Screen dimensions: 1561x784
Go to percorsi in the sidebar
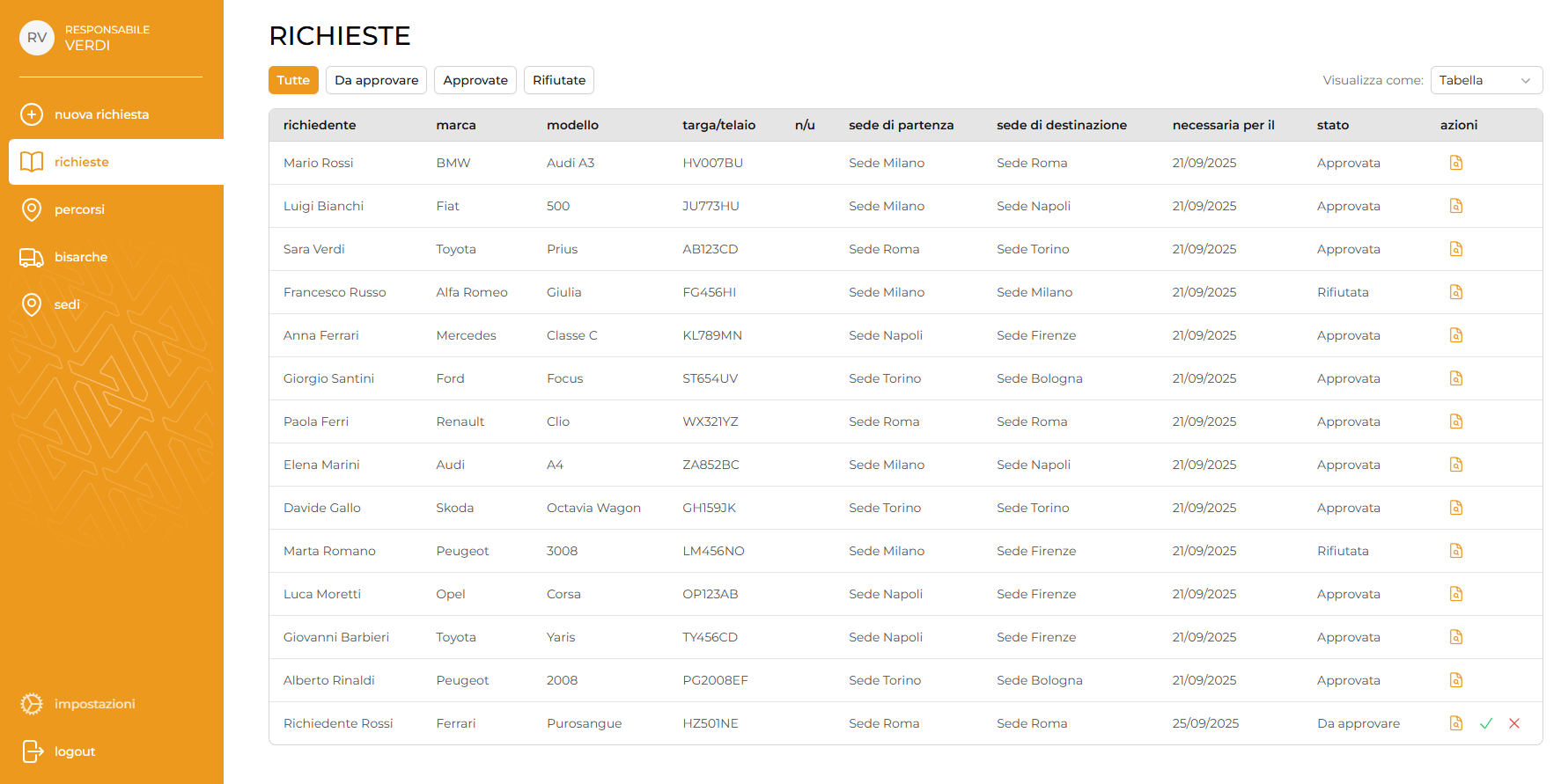point(79,209)
